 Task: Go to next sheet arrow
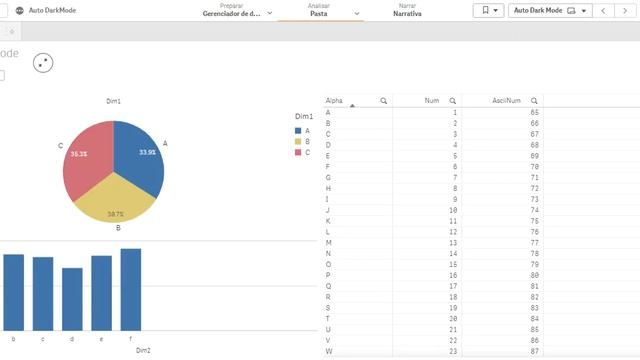coord(625,11)
